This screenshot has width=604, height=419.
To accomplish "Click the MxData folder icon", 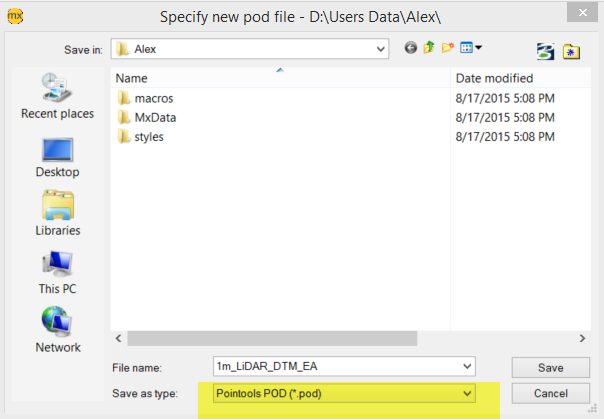I will pyautogui.click(x=124, y=117).
